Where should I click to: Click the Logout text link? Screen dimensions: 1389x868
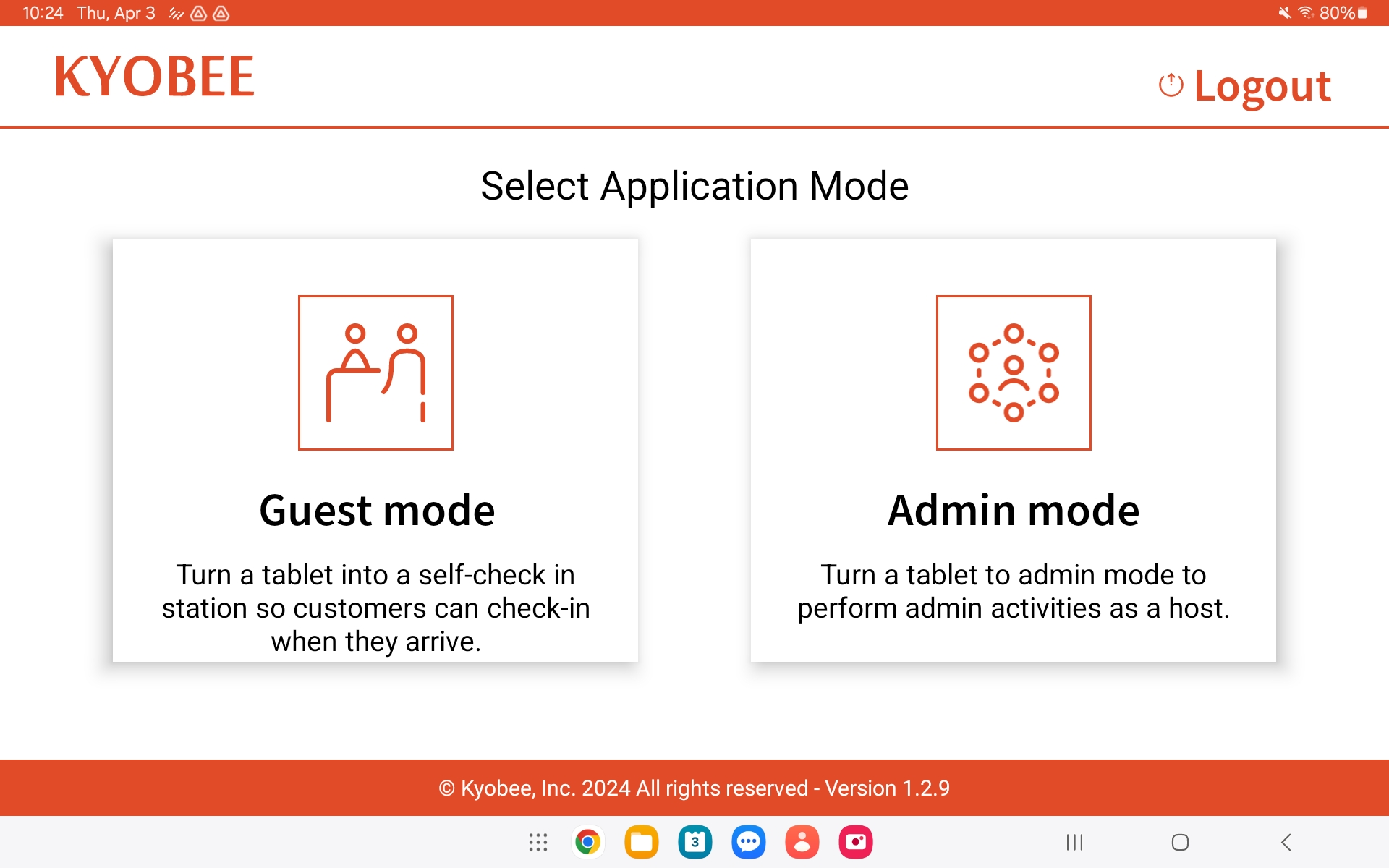pos(1262,86)
